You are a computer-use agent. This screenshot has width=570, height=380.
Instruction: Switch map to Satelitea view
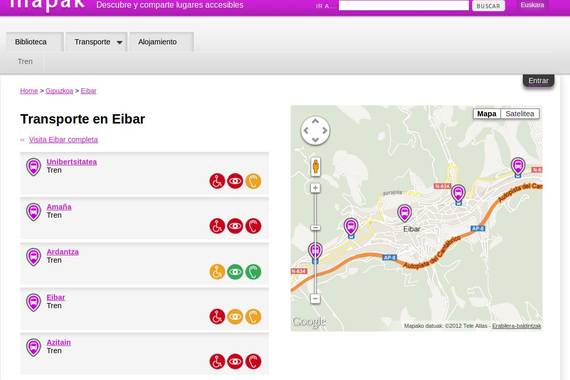(520, 114)
